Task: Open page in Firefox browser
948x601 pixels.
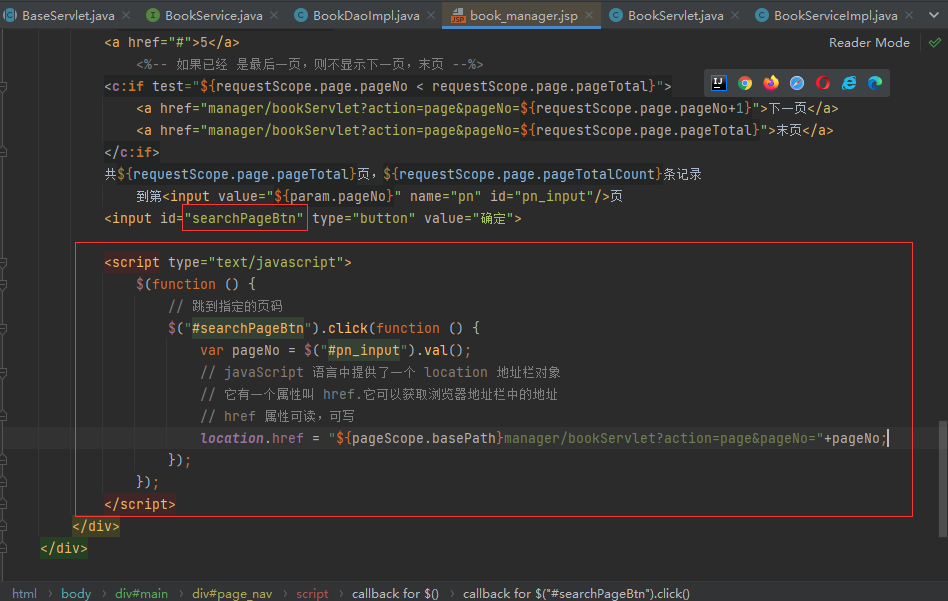Action: (x=771, y=83)
